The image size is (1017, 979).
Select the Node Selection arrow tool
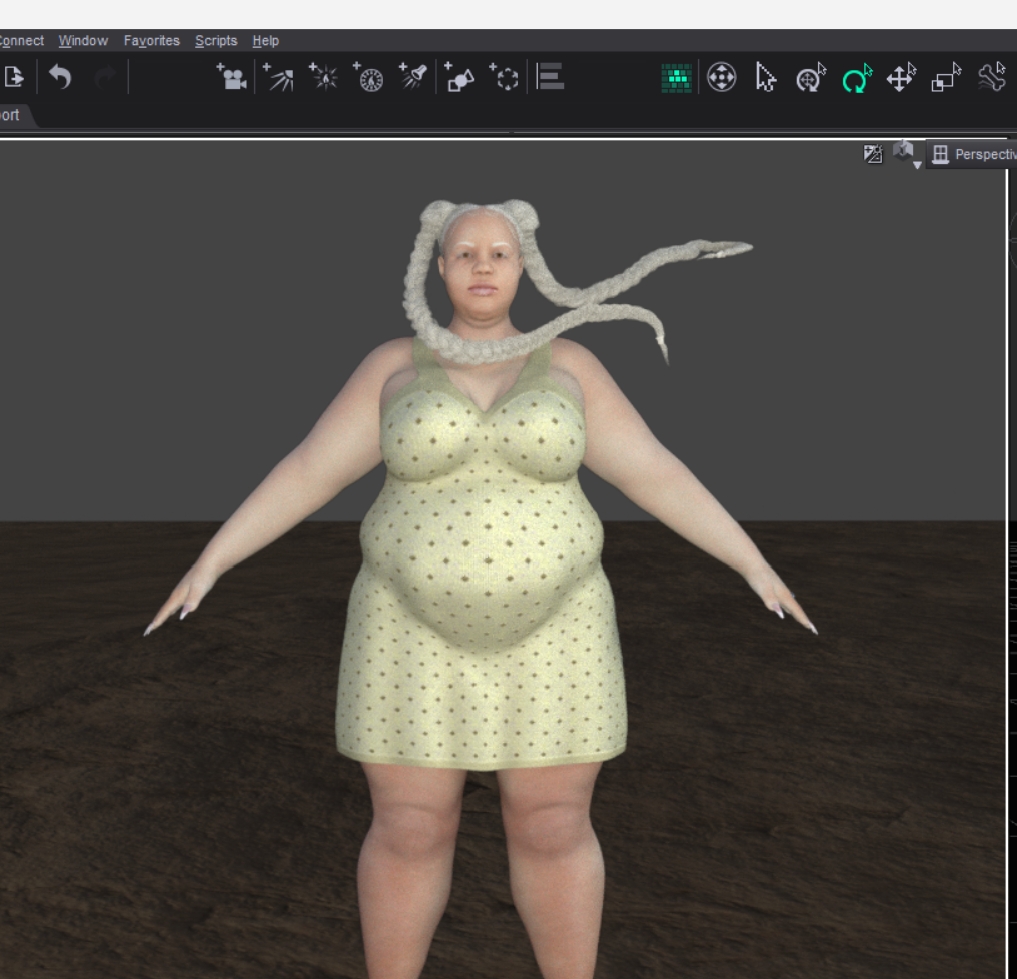766,78
